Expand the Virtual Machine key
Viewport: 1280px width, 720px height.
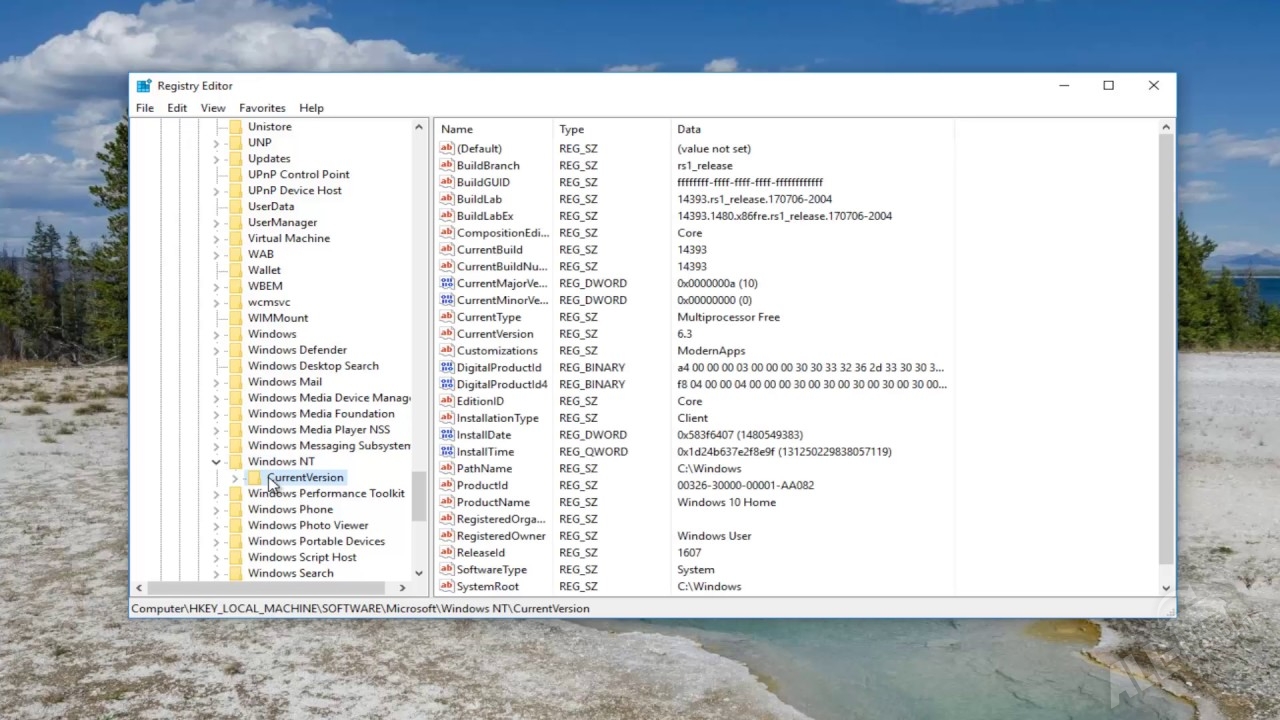coord(216,239)
